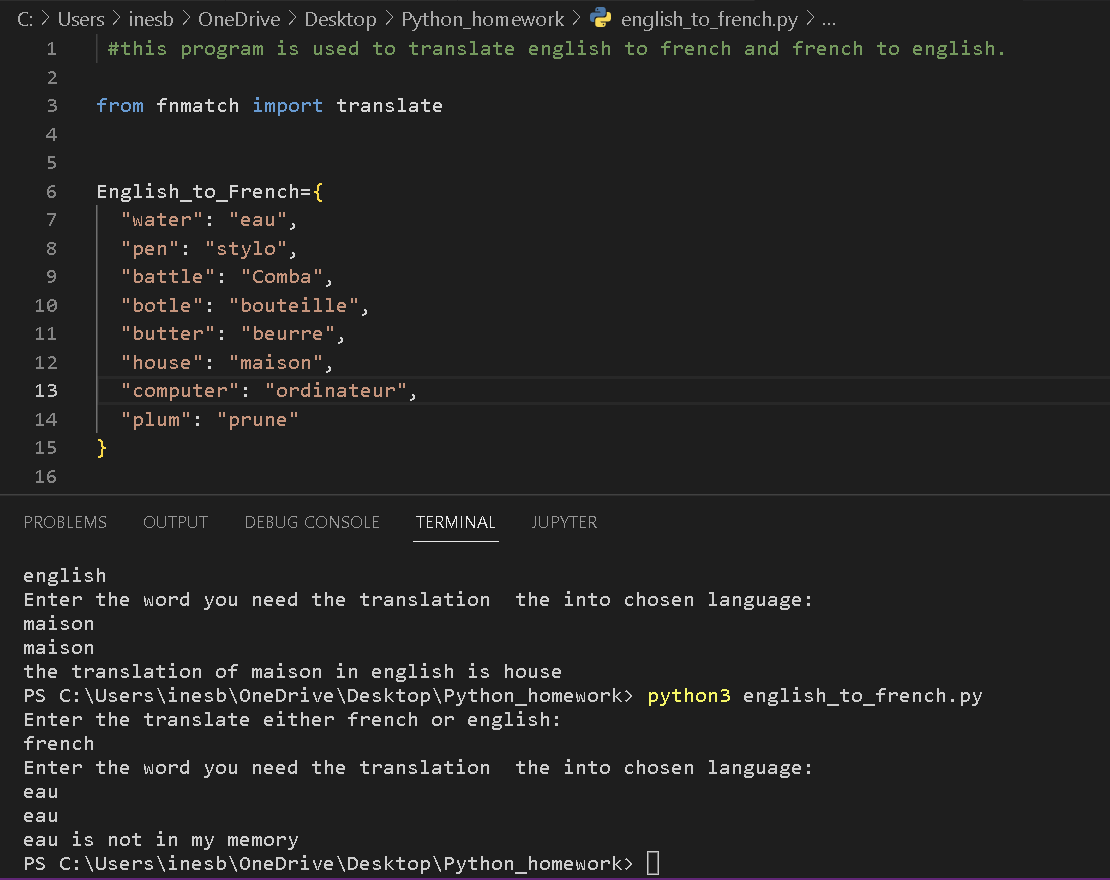Image resolution: width=1110 pixels, height=880 pixels.
Task: Click the "pen" key string
Action: click(149, 248)
